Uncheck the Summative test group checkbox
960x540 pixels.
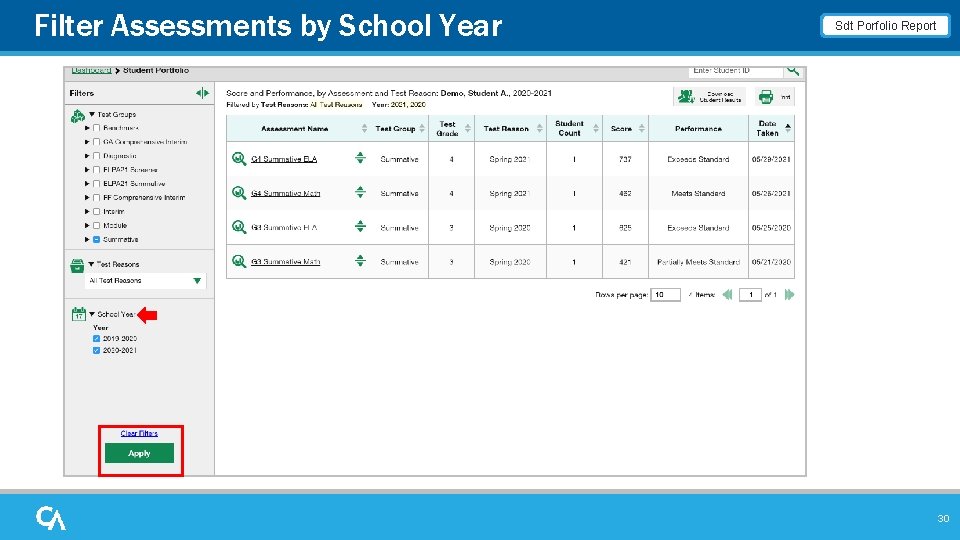coord(96,239)
